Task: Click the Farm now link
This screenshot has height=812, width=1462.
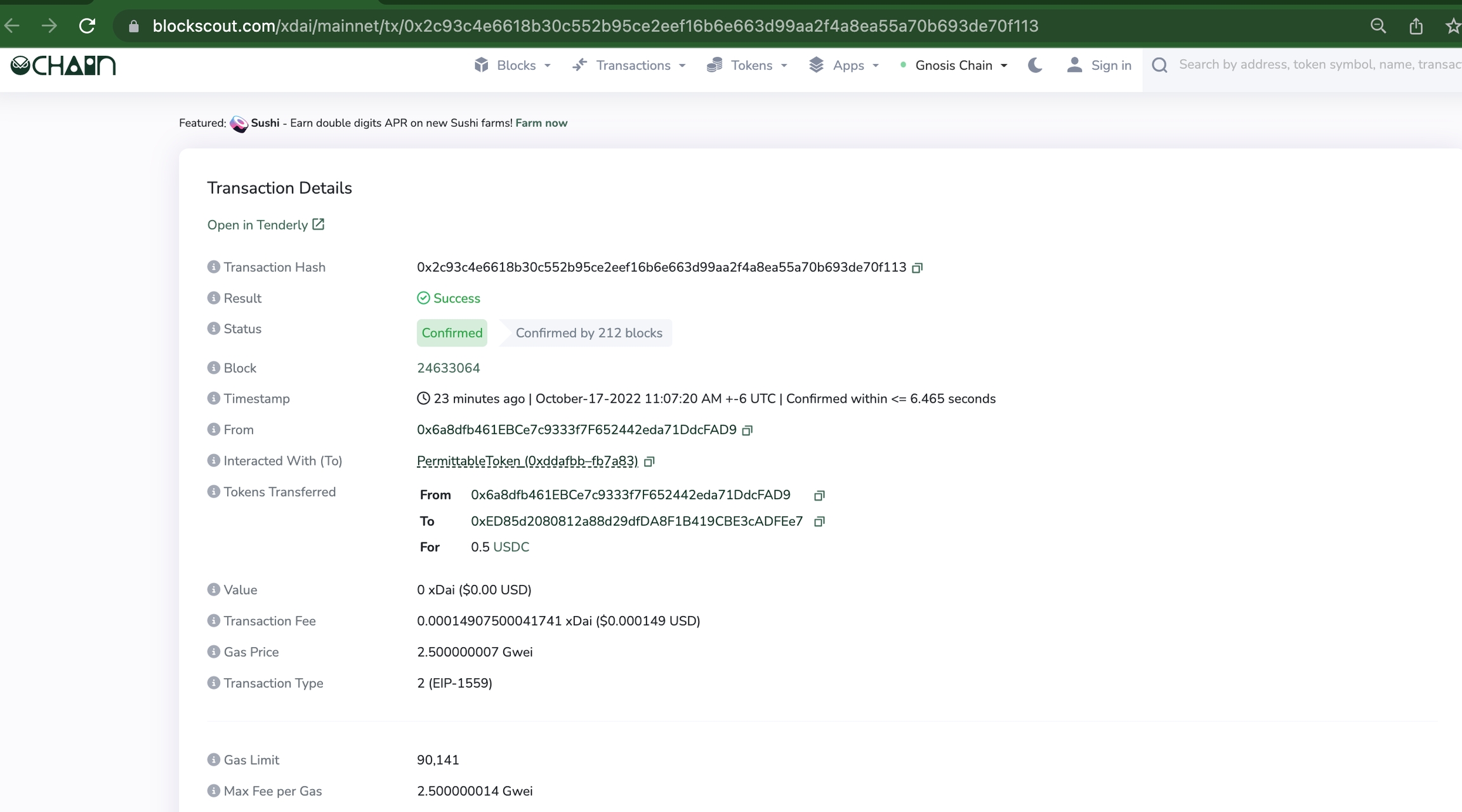Action: tap(541, 123)
